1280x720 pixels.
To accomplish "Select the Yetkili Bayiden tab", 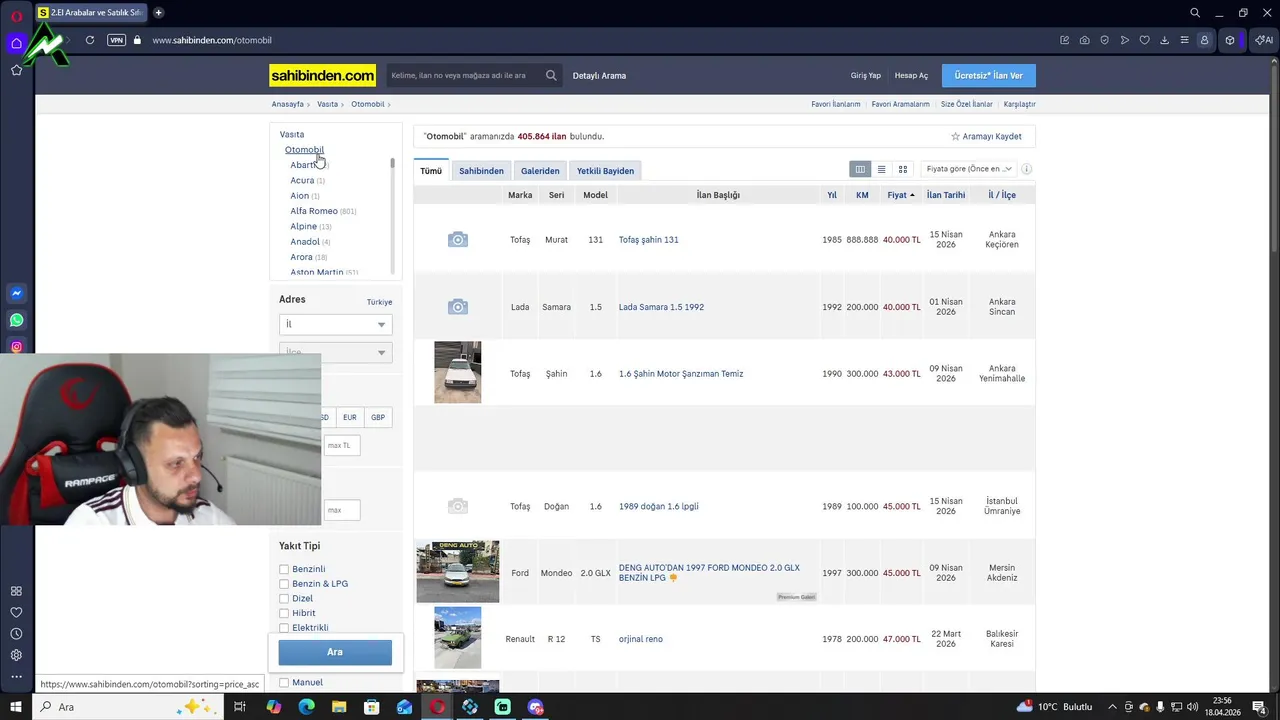I will 605,171.
